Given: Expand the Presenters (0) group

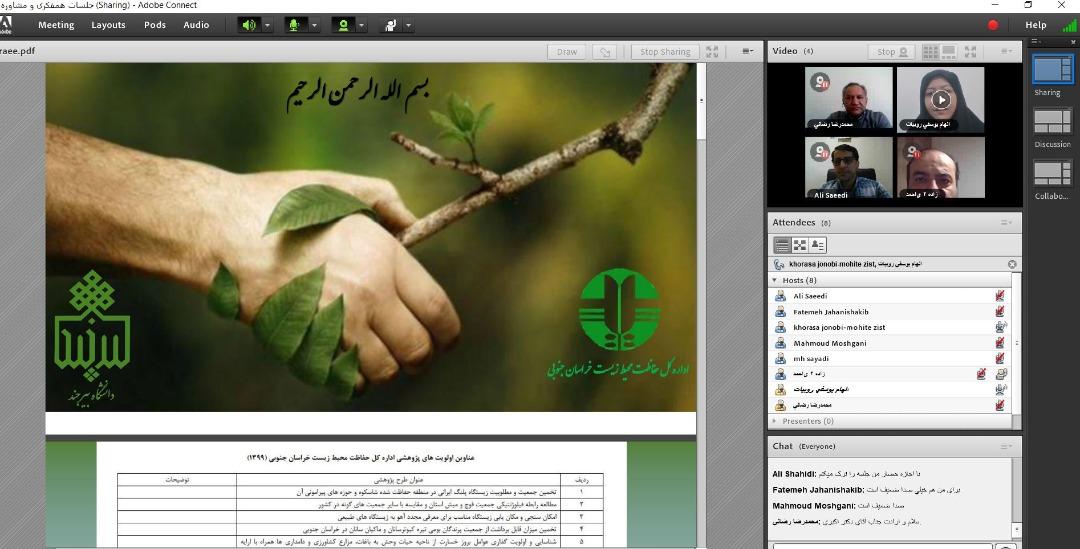Looking at the screenshot, I should pos(775,422).
